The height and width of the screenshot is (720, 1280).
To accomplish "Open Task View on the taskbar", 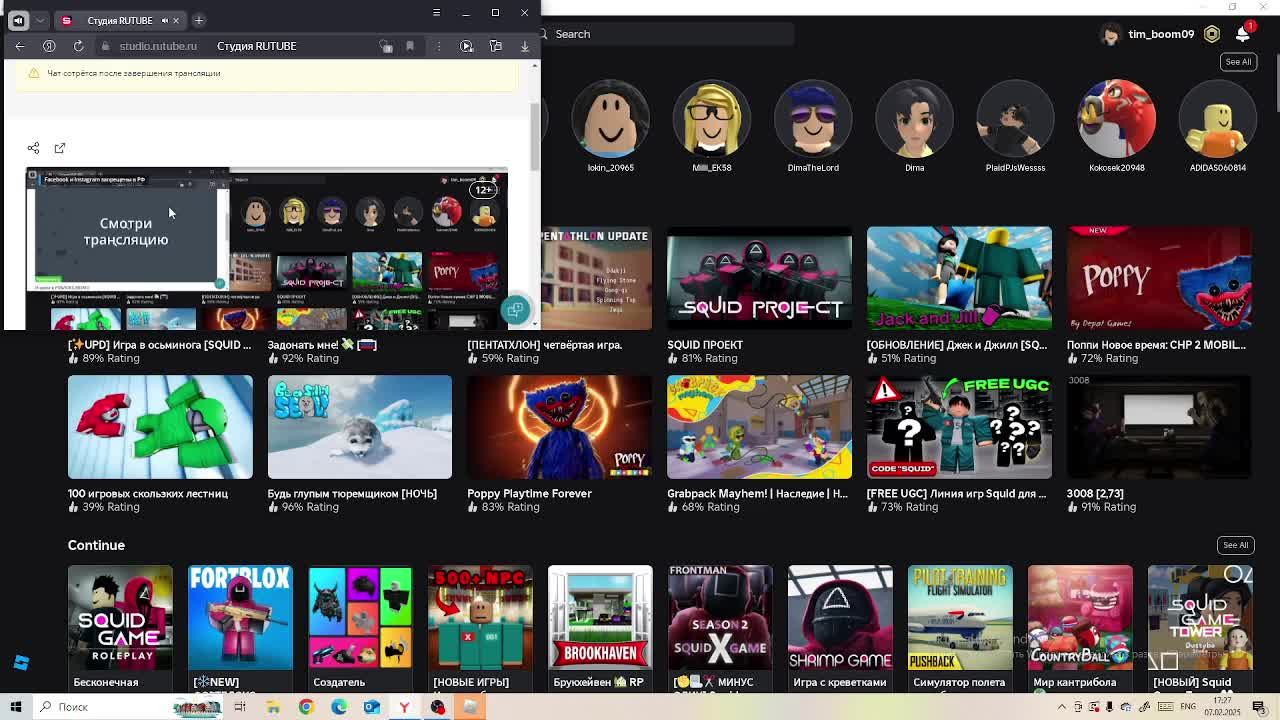I will (x=240, y=707).
